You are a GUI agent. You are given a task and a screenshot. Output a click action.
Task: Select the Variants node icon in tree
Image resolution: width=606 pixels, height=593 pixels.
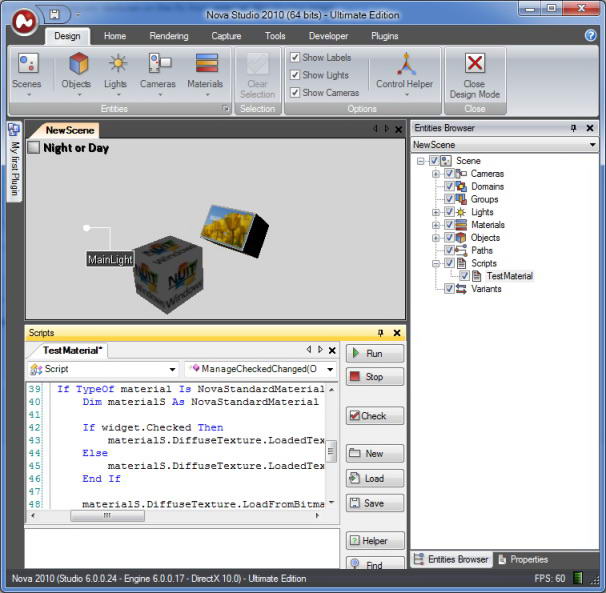[x=461, y=289]
